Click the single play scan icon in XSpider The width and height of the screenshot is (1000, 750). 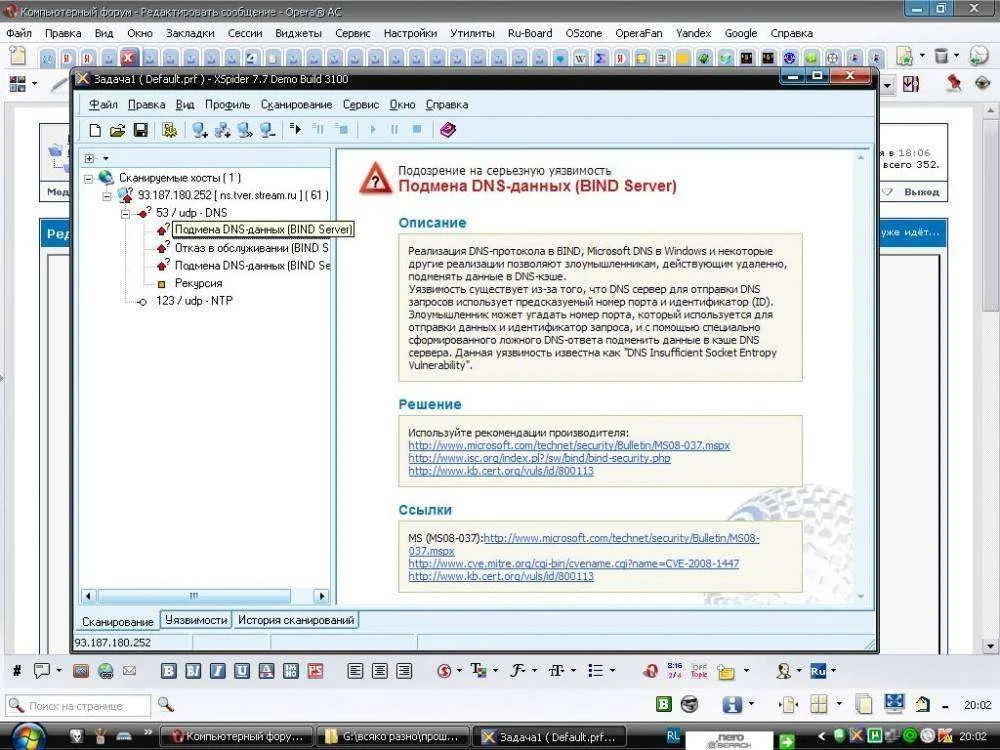pyautogui.click(x=372, y=129)
